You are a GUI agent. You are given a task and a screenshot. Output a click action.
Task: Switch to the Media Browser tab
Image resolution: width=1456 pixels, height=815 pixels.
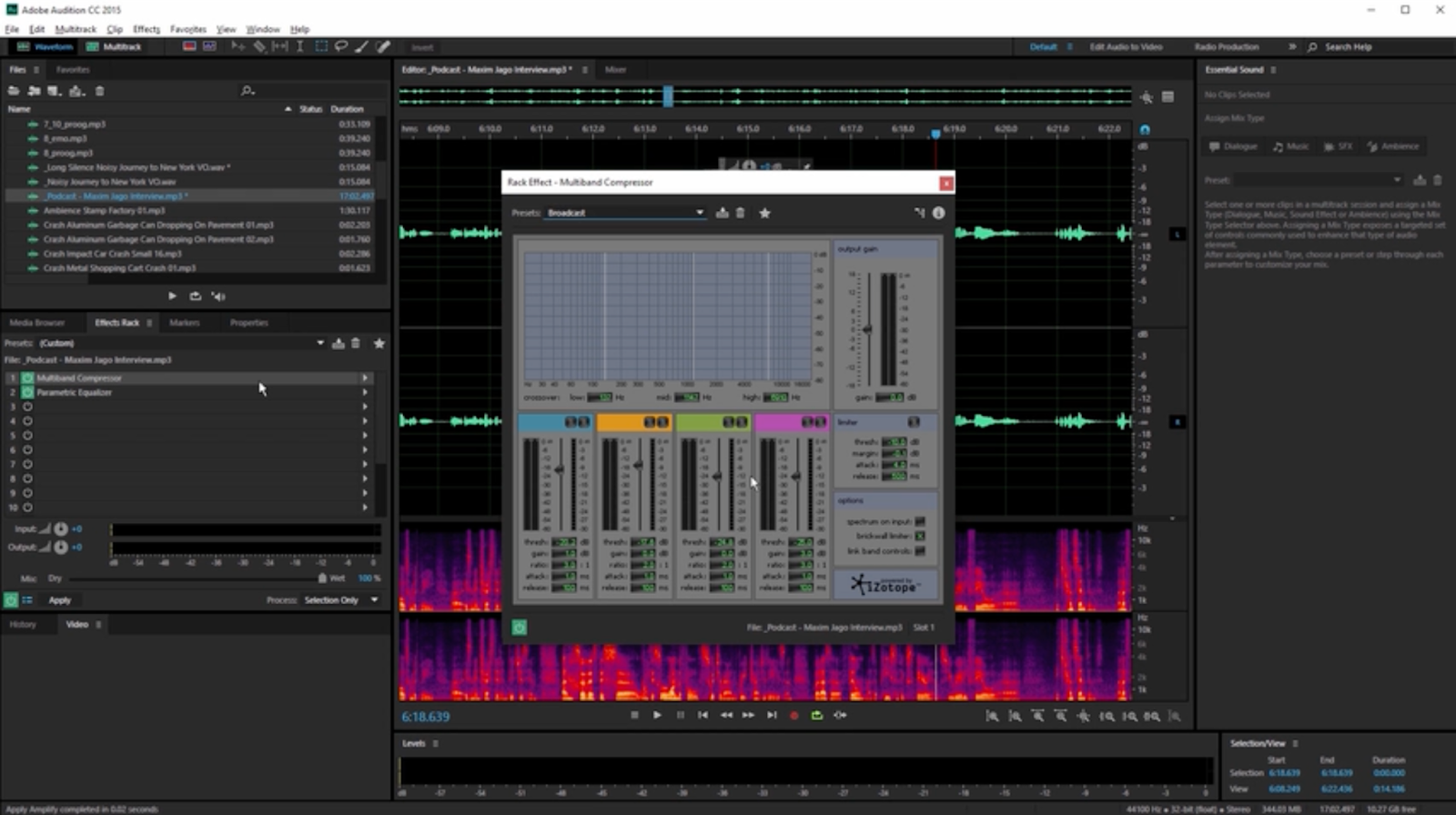[x=37, y=323]
